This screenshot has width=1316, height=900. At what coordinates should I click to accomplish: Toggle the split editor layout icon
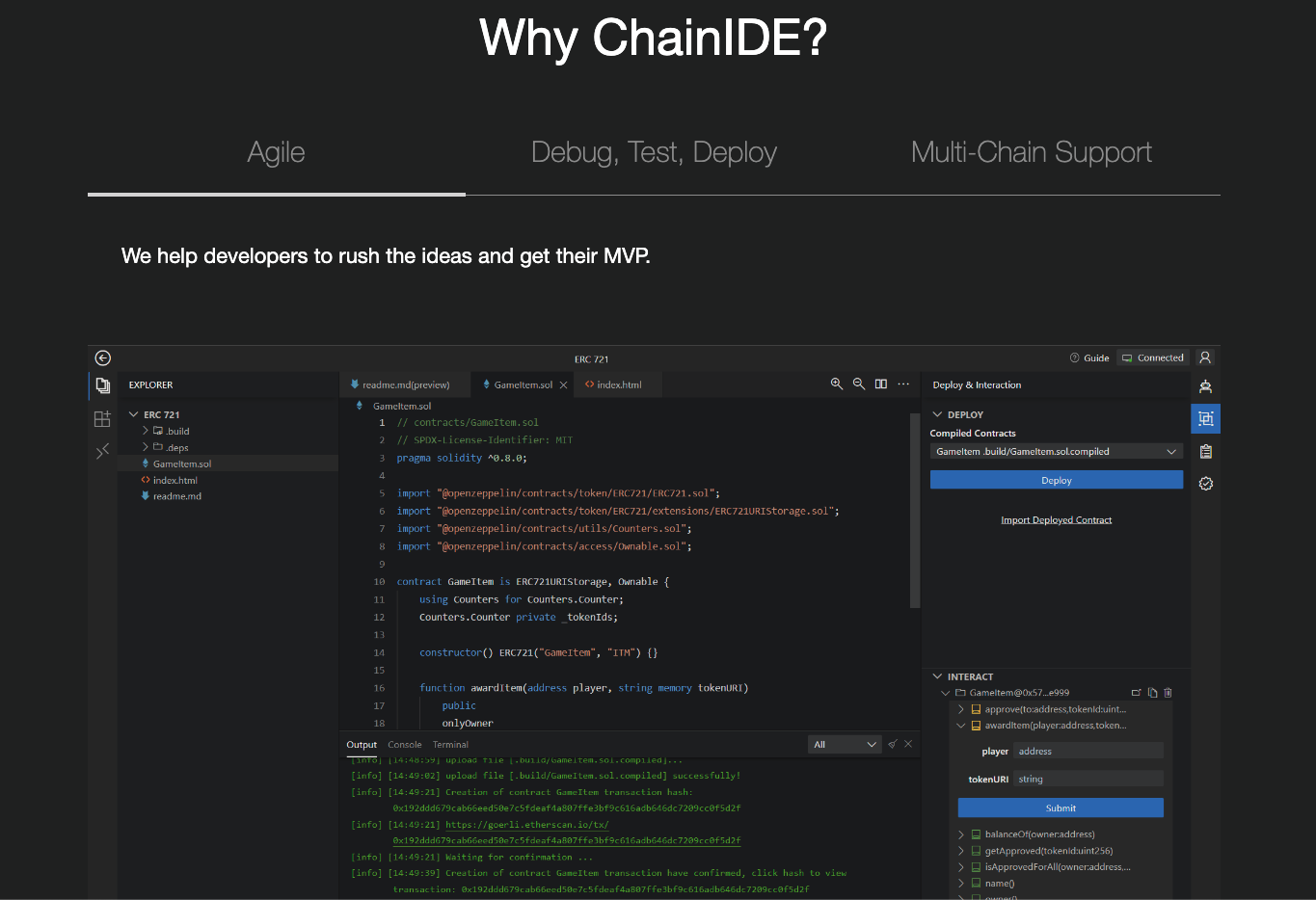pyautogui.click(x=881, y=384)
